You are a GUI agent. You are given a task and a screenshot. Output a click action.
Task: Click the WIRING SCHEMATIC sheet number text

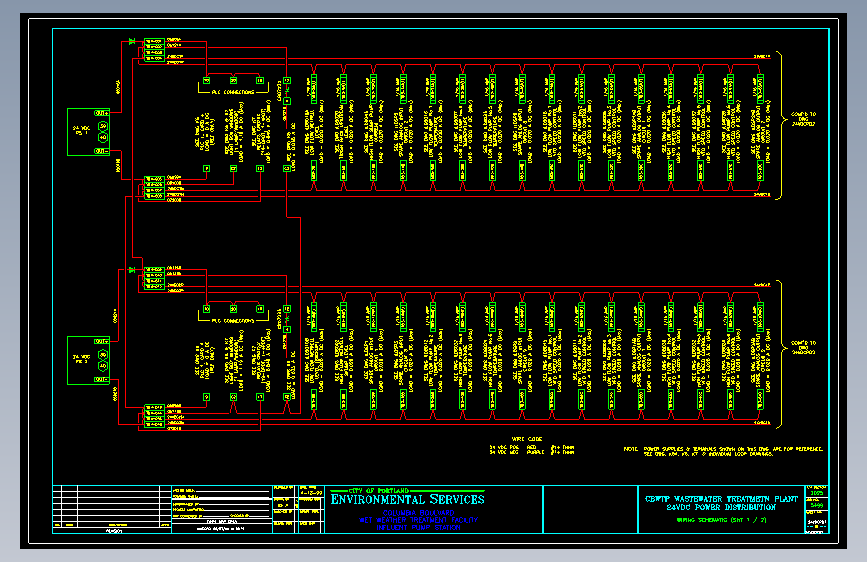(721, 520)
